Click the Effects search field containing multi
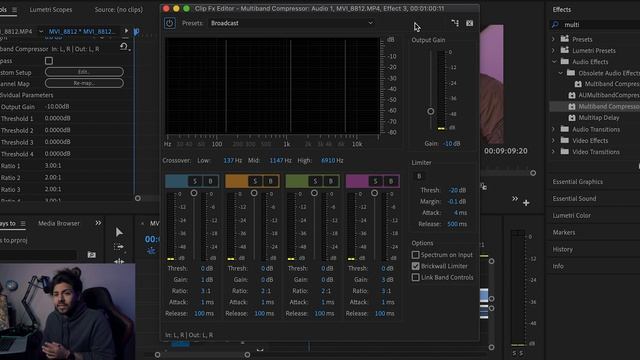 600,24
